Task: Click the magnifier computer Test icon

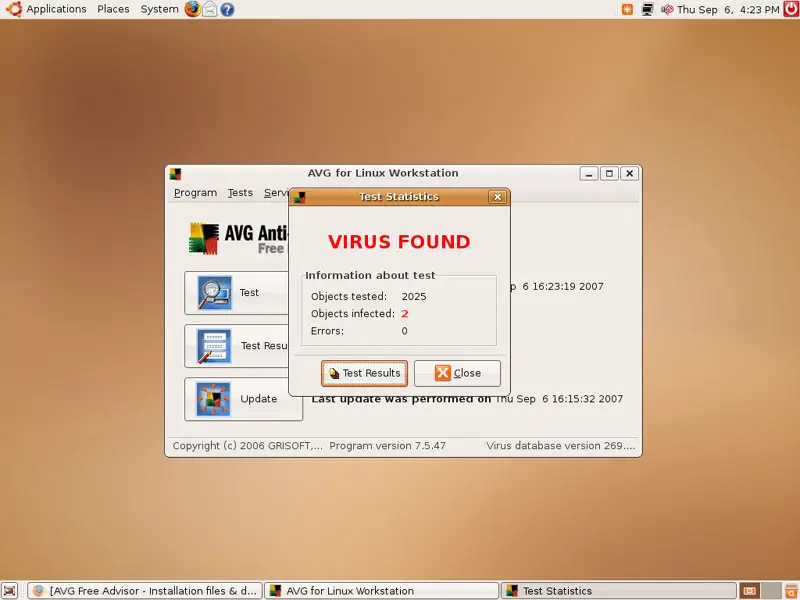Action: pyautogui.click(x=214, y=293)
